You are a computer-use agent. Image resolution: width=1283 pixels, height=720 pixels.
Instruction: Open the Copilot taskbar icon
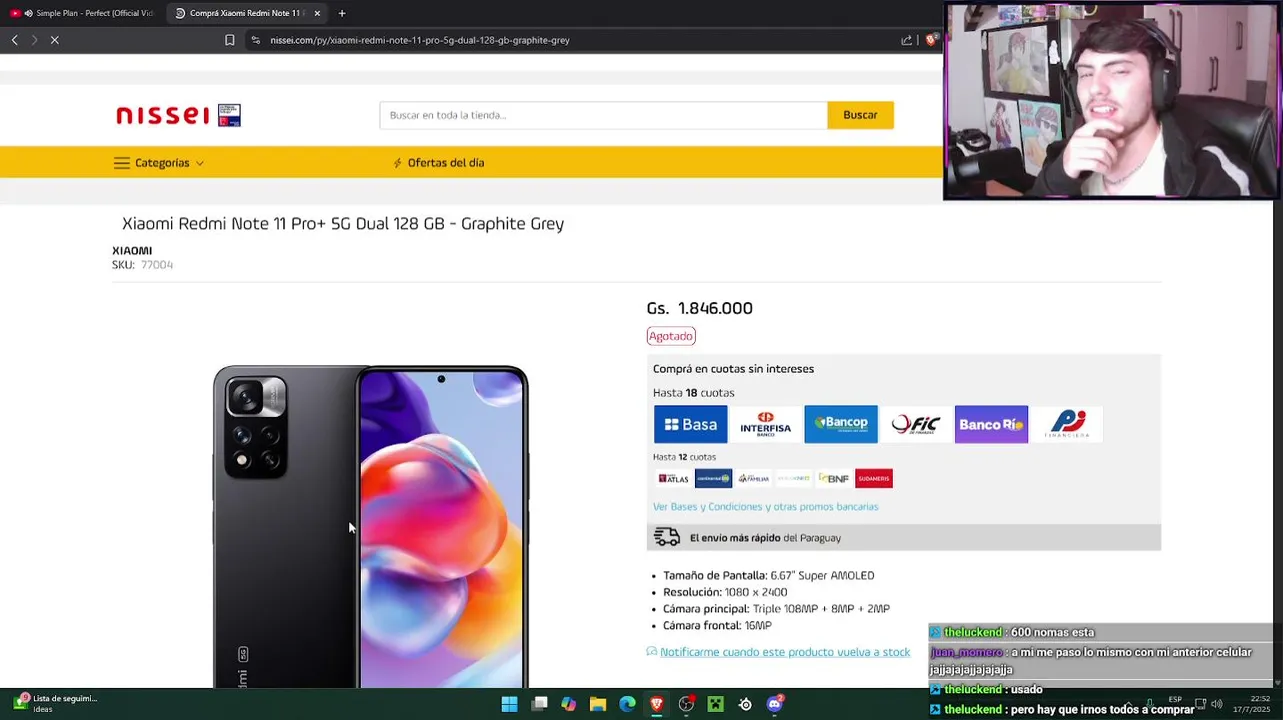pos(569,704)
